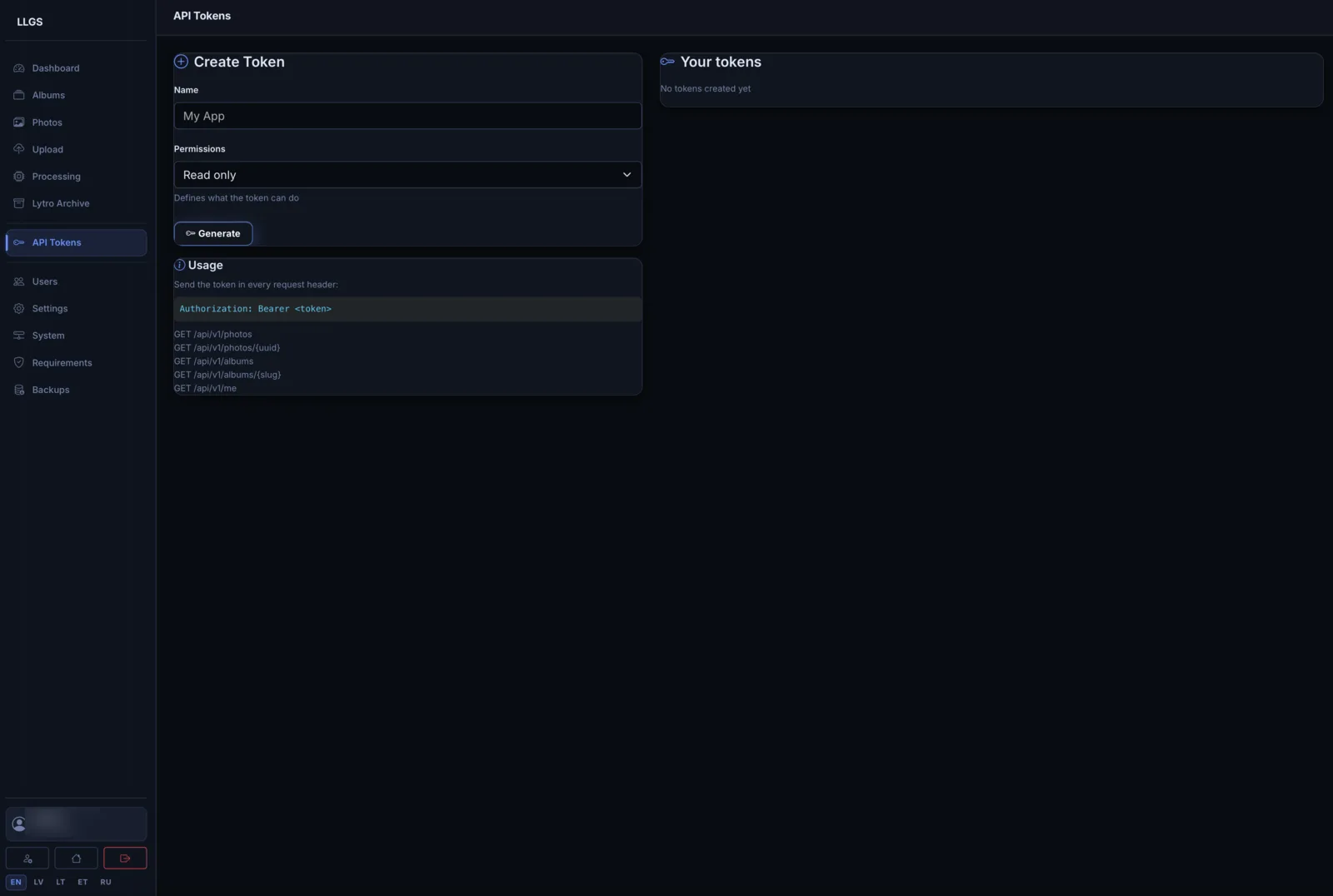Screen dimensions: 1333x896
Task: Open the user profile settings icon
Action: 27,858
